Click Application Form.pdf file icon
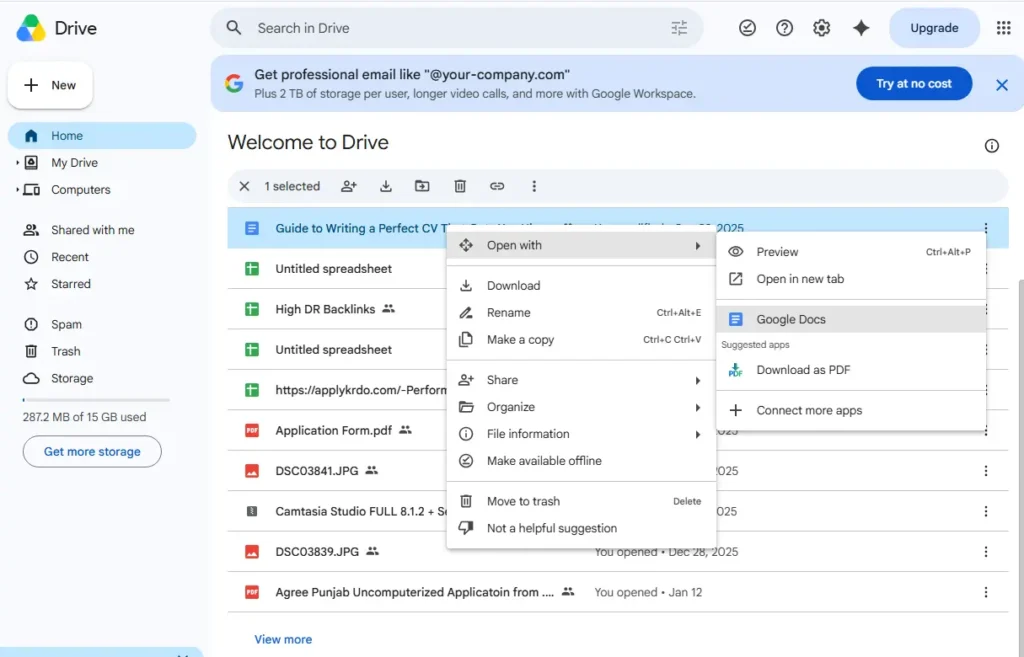 pos(251,430)
